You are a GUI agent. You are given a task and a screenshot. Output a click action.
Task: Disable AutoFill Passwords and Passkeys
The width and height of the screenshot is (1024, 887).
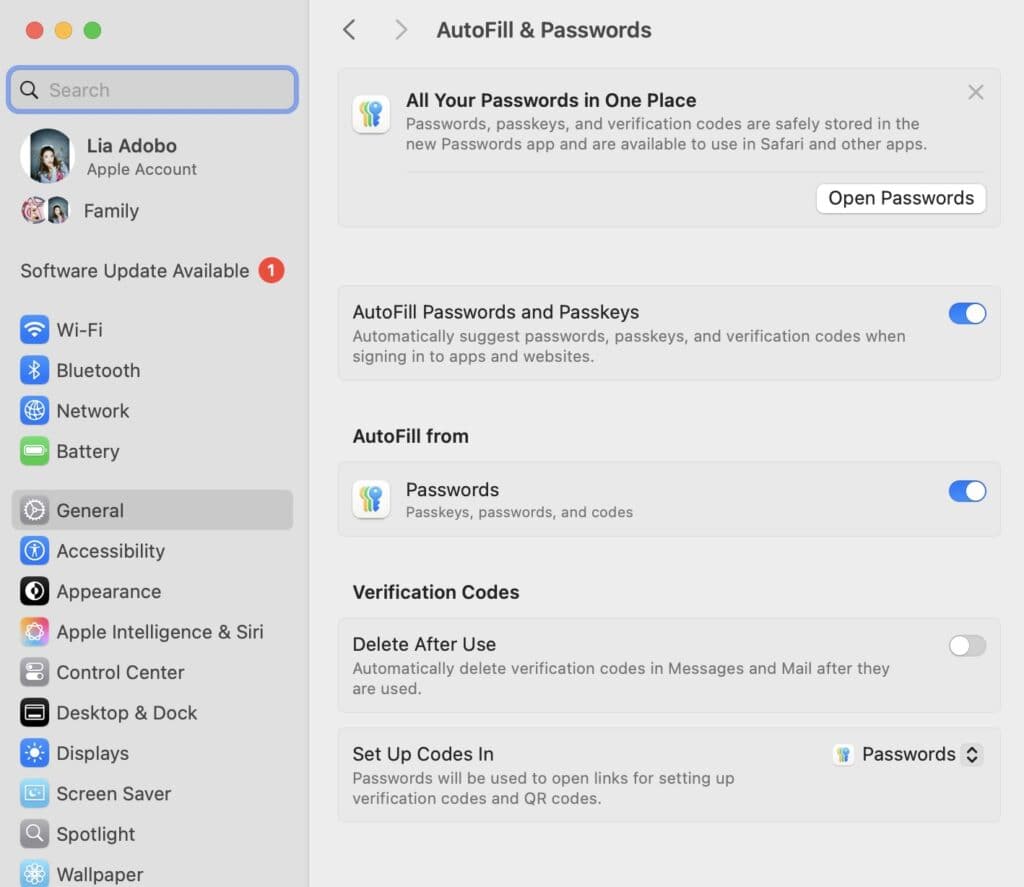[966, 313]
